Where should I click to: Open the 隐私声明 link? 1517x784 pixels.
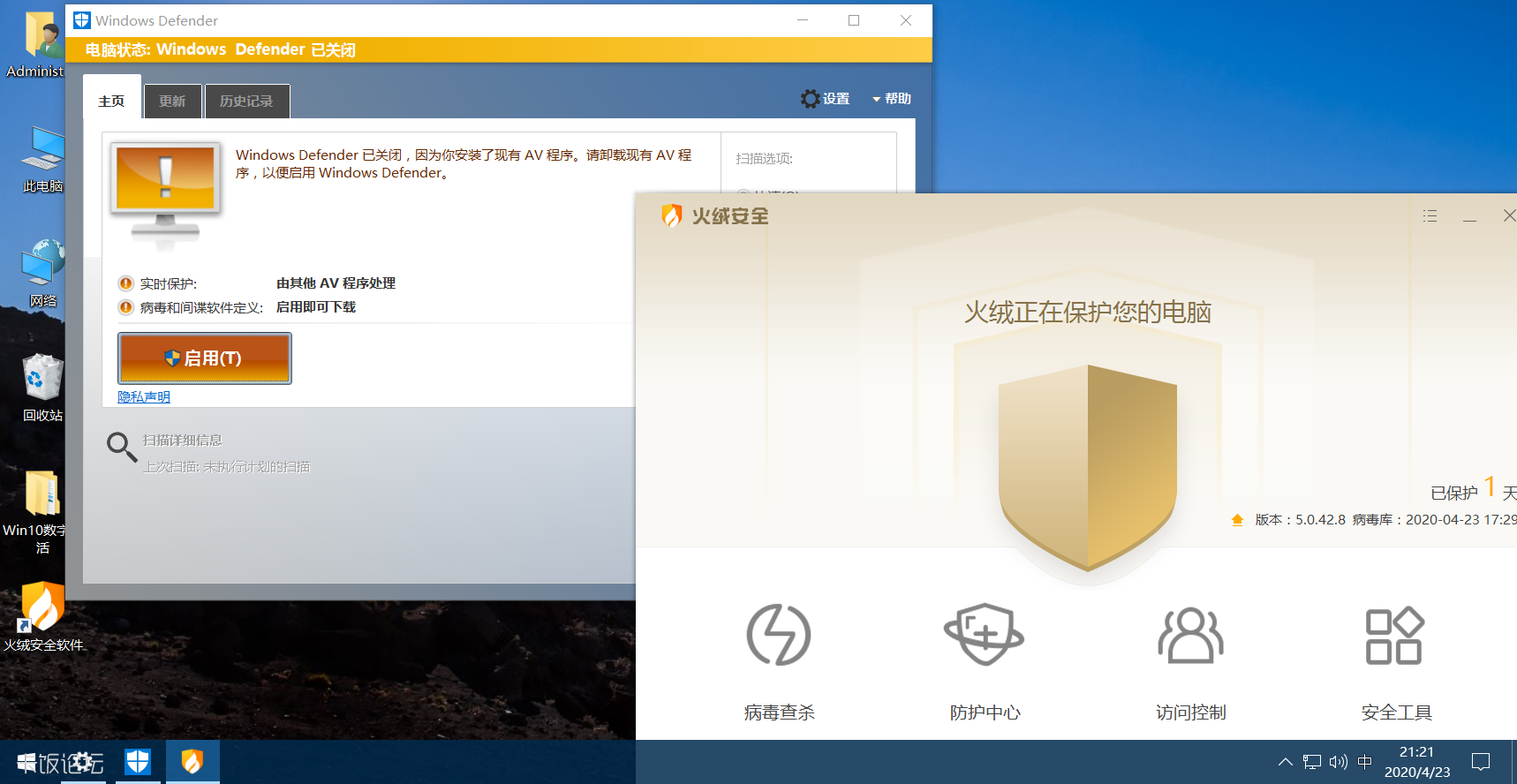tap(144, 397)
